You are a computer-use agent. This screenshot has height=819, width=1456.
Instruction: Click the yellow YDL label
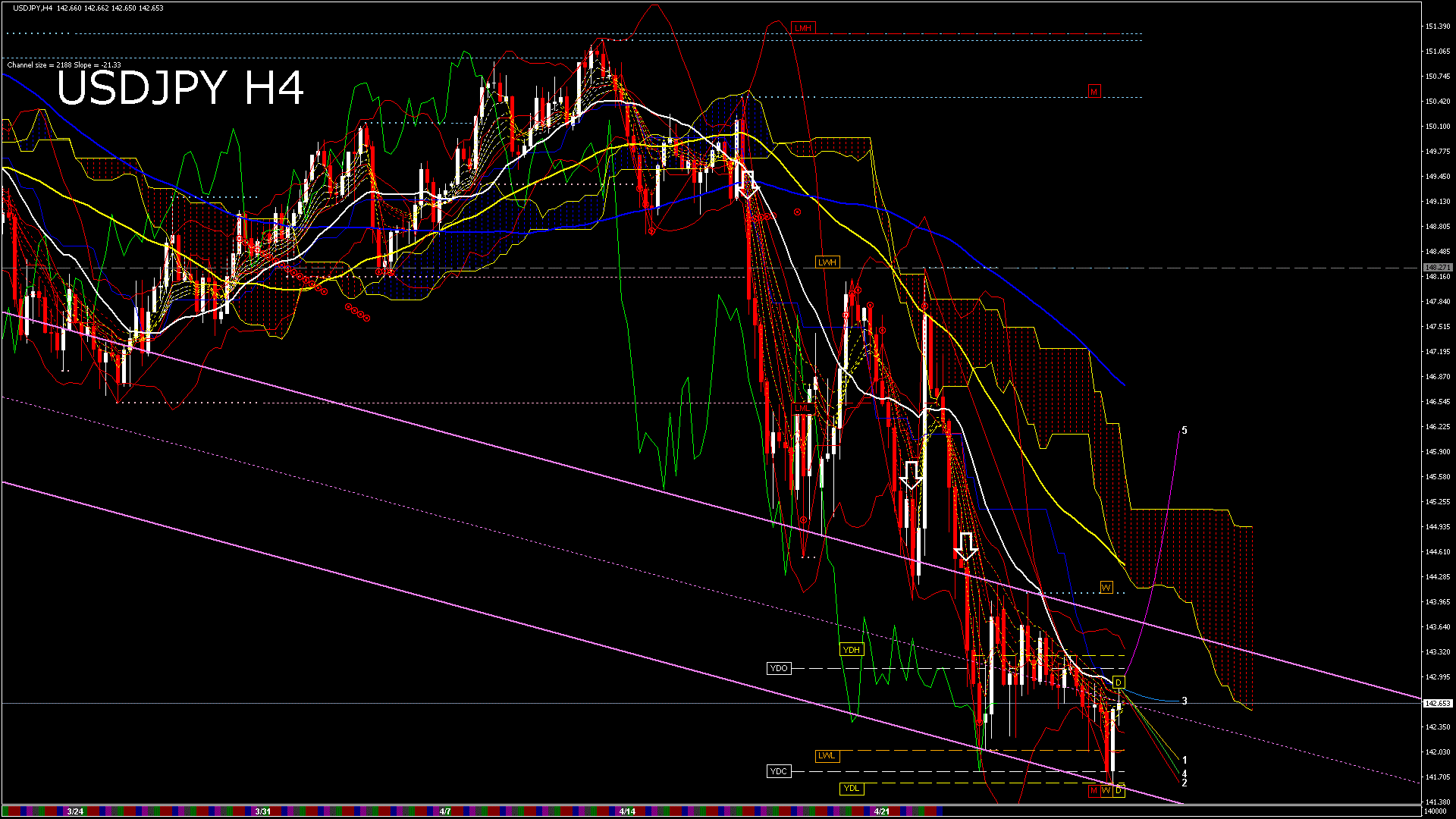point(852,789)
